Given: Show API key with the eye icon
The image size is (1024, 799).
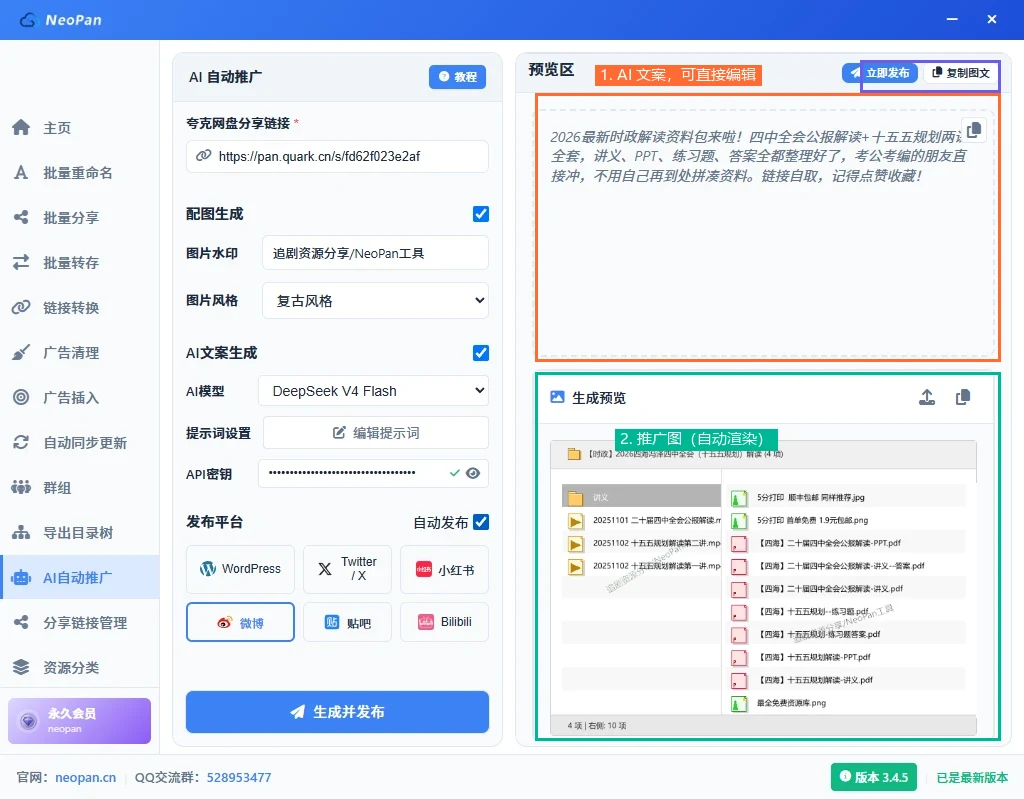Looking at the screenshot, I should (x=473, y=473).
